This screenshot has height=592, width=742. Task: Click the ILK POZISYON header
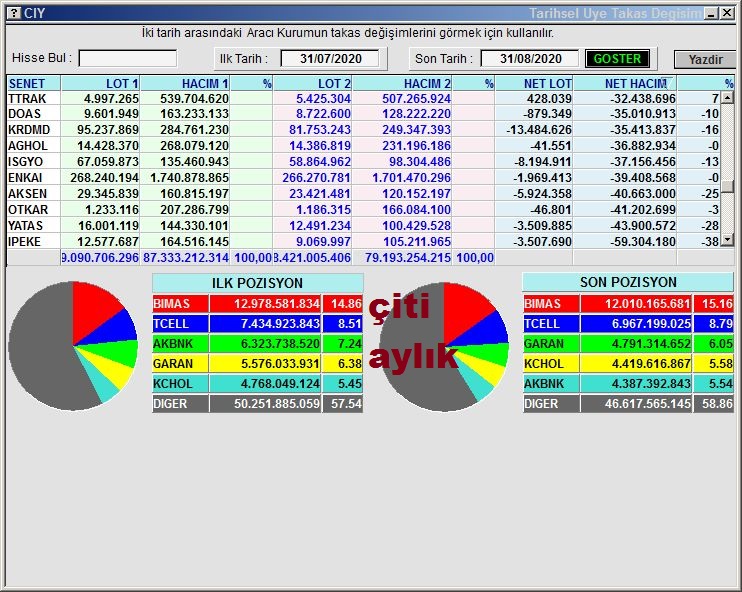(257, 283)
